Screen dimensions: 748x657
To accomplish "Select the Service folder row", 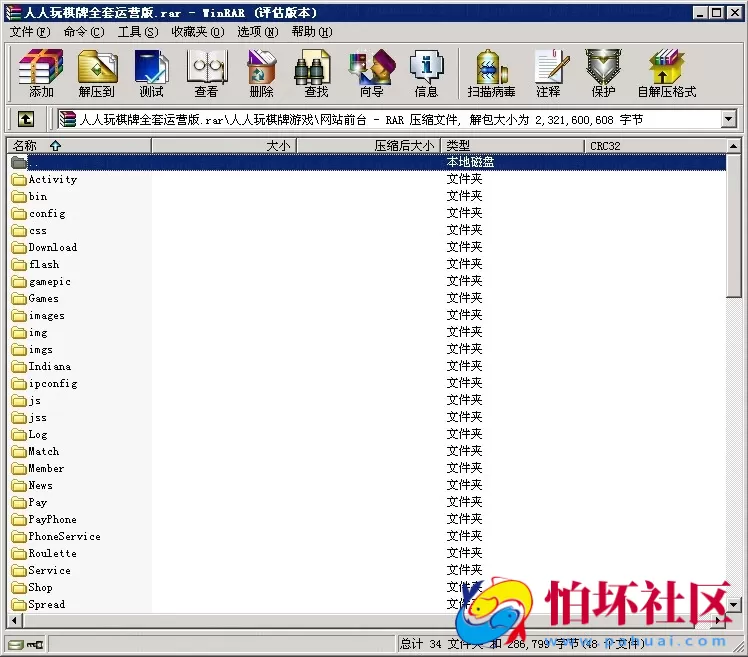I will (366, 571).
